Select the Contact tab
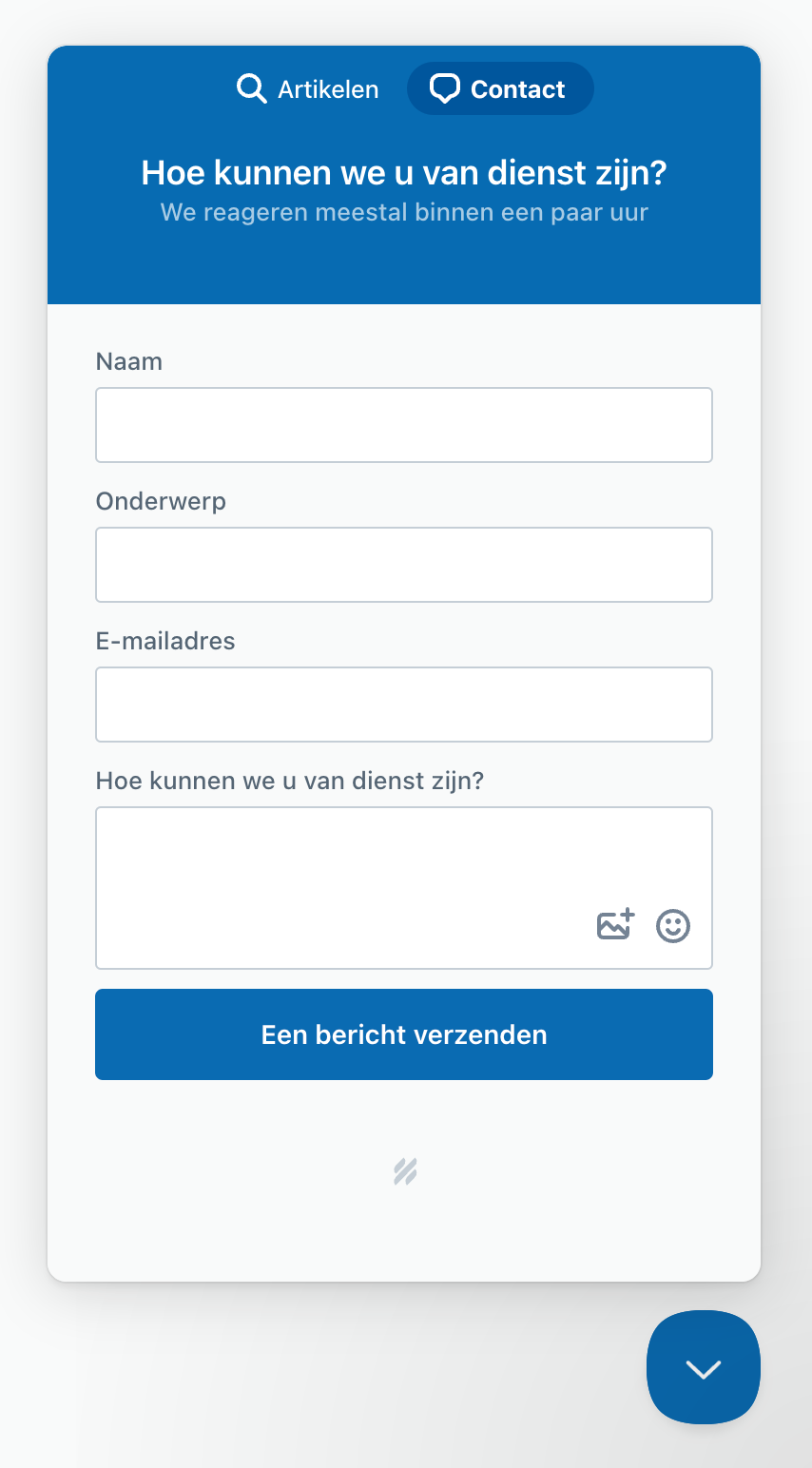This screenshot has width=812, height=1468. tap(500, 89)
